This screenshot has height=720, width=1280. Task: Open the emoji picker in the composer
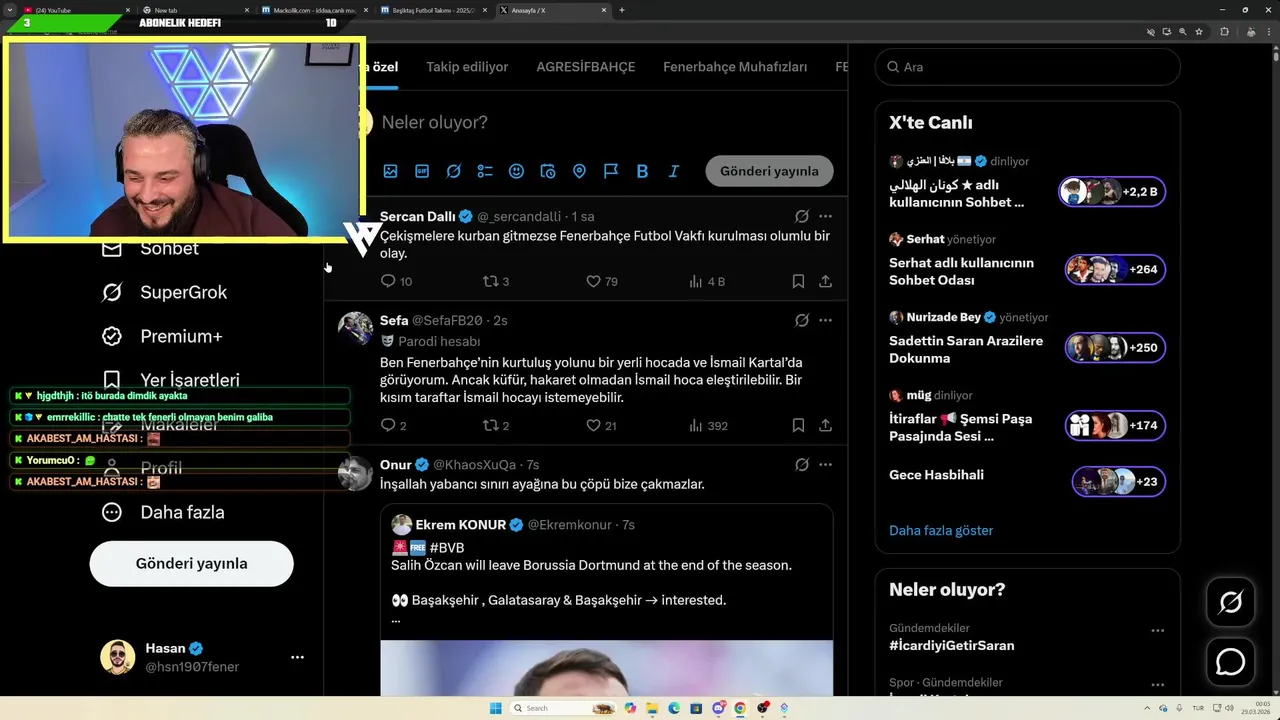point(516,171)
